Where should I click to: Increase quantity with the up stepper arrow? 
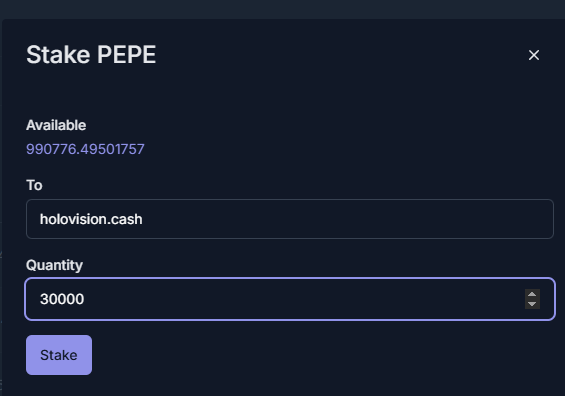[532, 294]
